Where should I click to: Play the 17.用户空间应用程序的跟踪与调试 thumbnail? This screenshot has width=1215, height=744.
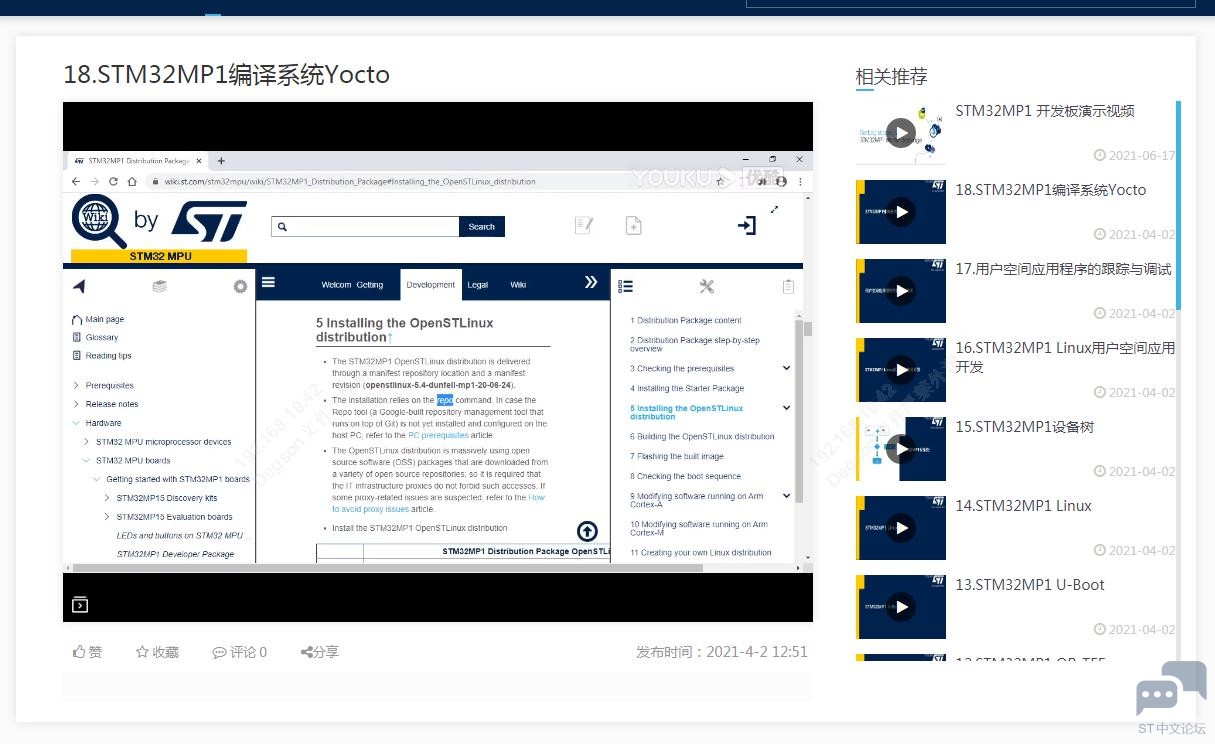pyautogui.click(x=901, y=291)
